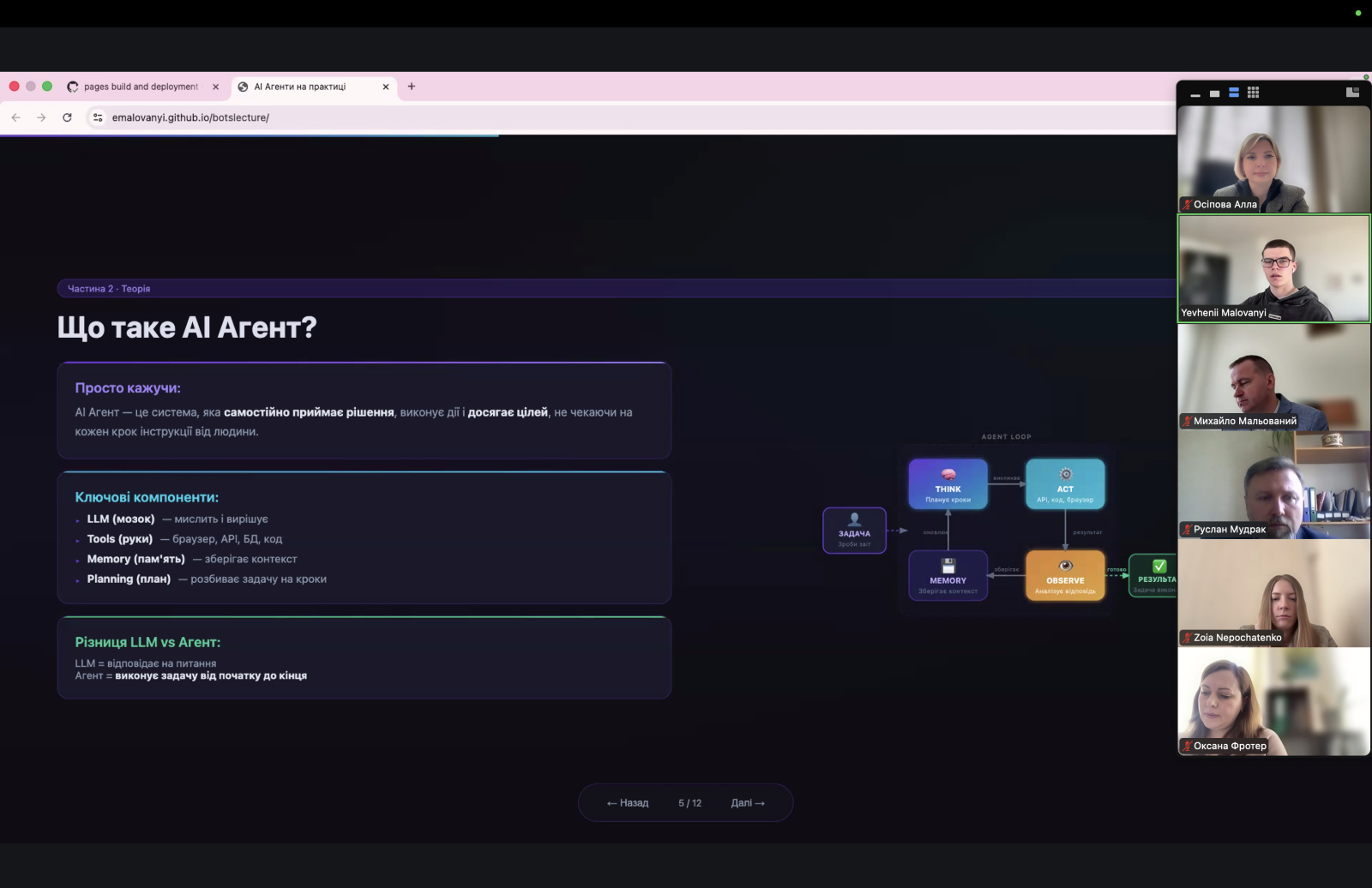
Task: Close the pages build and deployment tab
Action: click(215, 87)
